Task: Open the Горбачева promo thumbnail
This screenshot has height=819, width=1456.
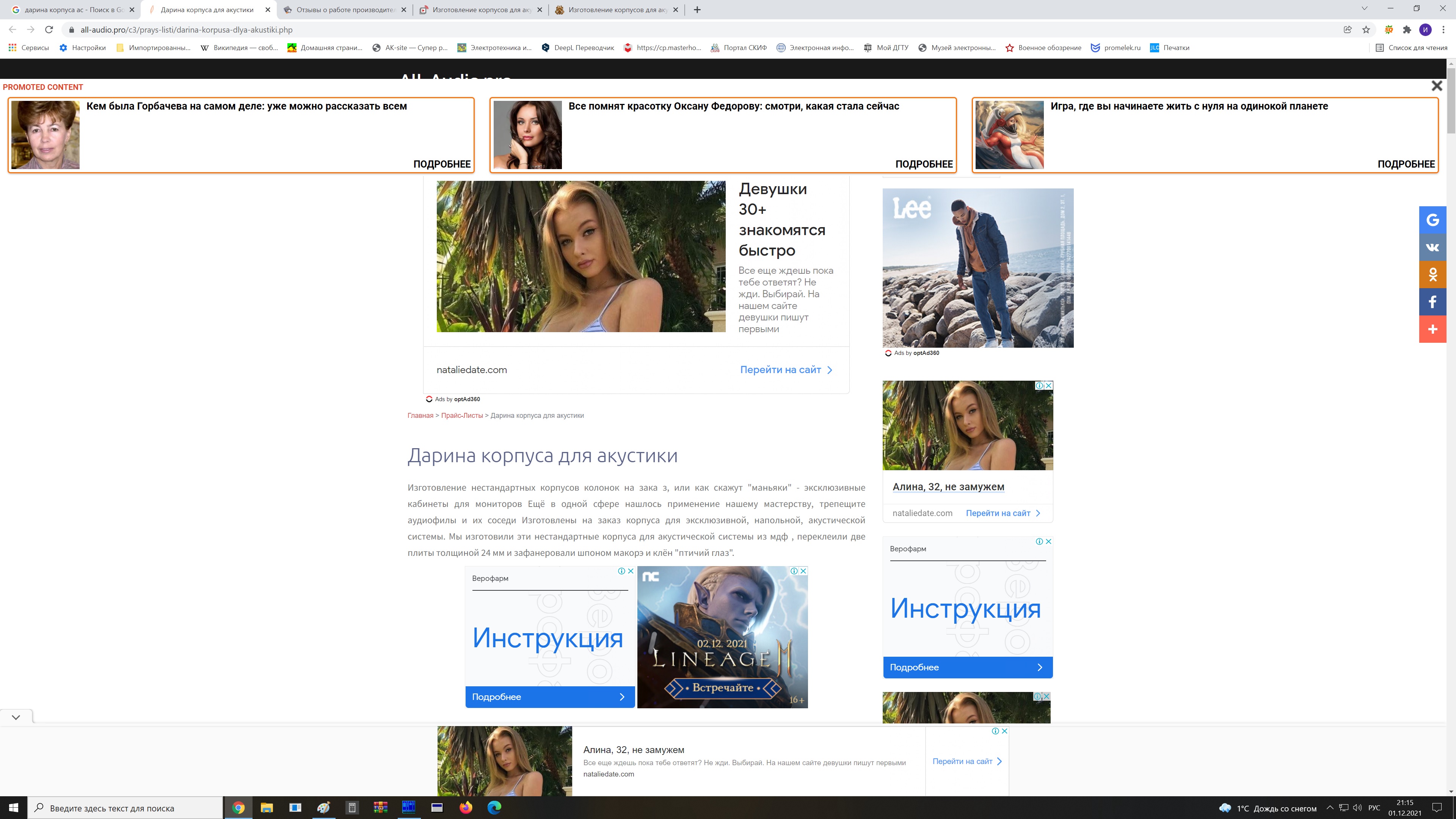Action: (45, 135)
